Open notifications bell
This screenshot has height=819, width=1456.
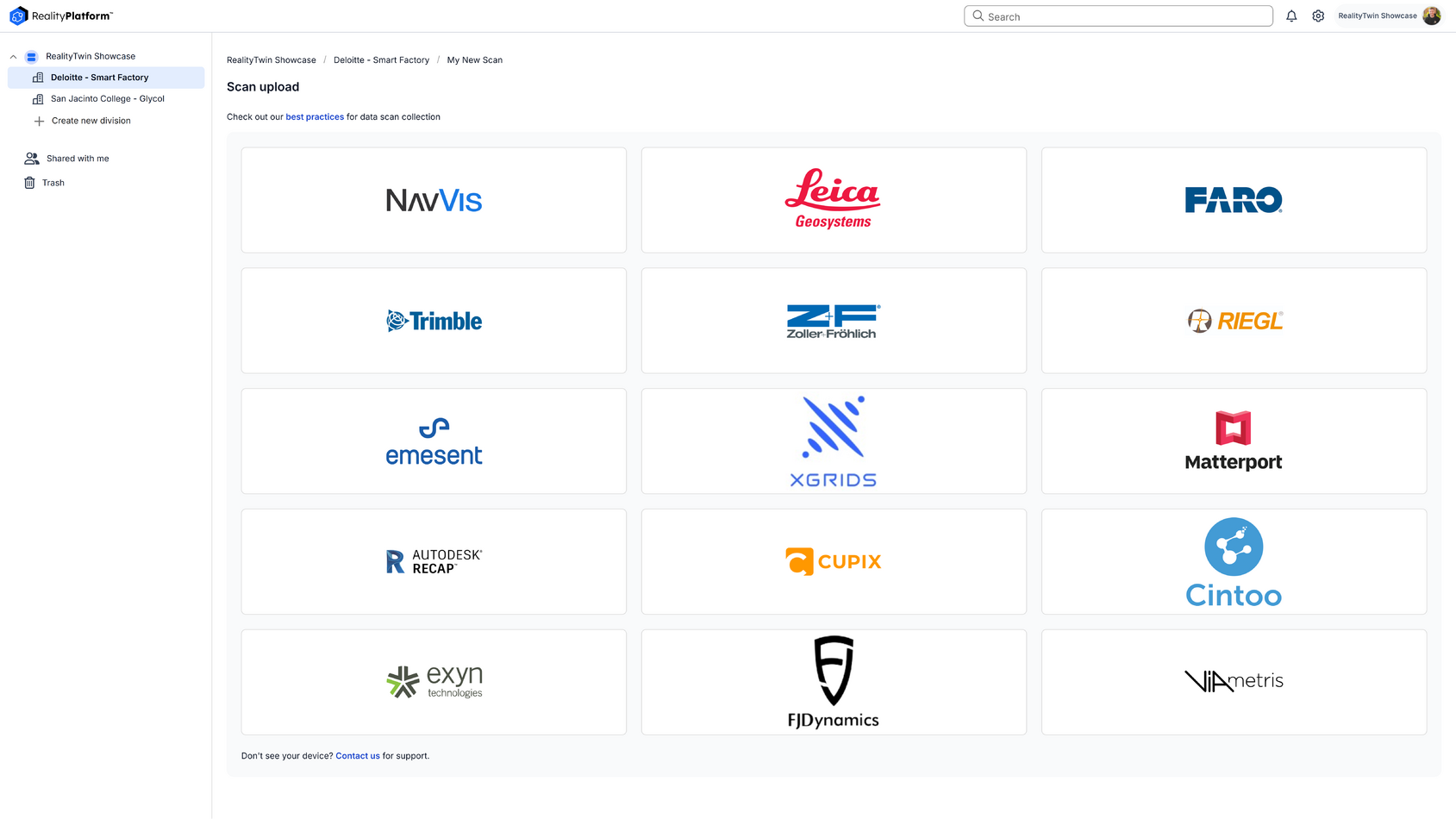pyautogui.click(x=1290, y=16)
